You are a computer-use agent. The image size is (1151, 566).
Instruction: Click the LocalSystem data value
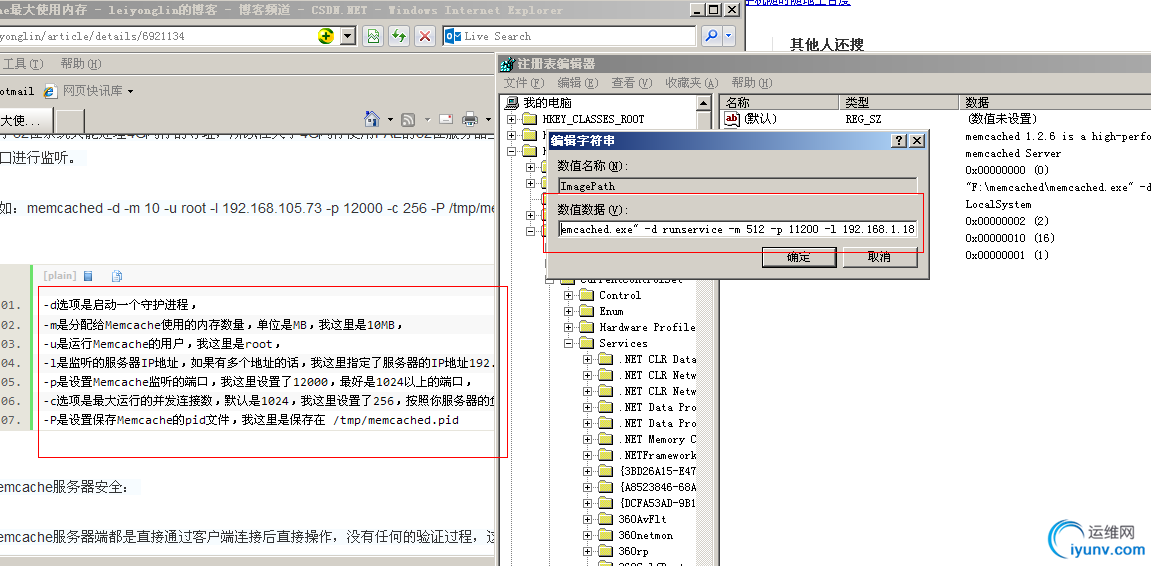coord(998,204)
